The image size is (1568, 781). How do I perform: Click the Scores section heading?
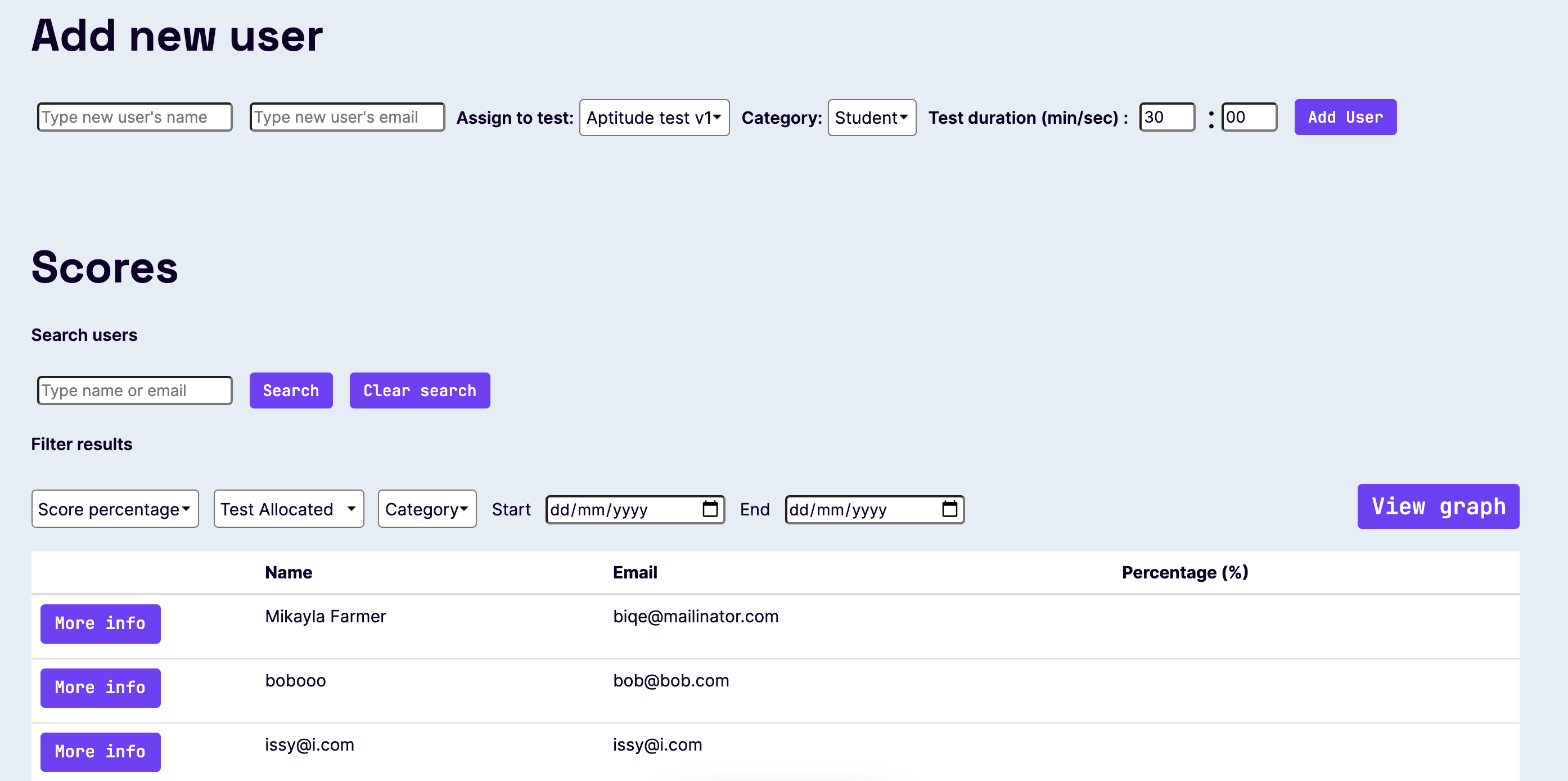[105, 269]
